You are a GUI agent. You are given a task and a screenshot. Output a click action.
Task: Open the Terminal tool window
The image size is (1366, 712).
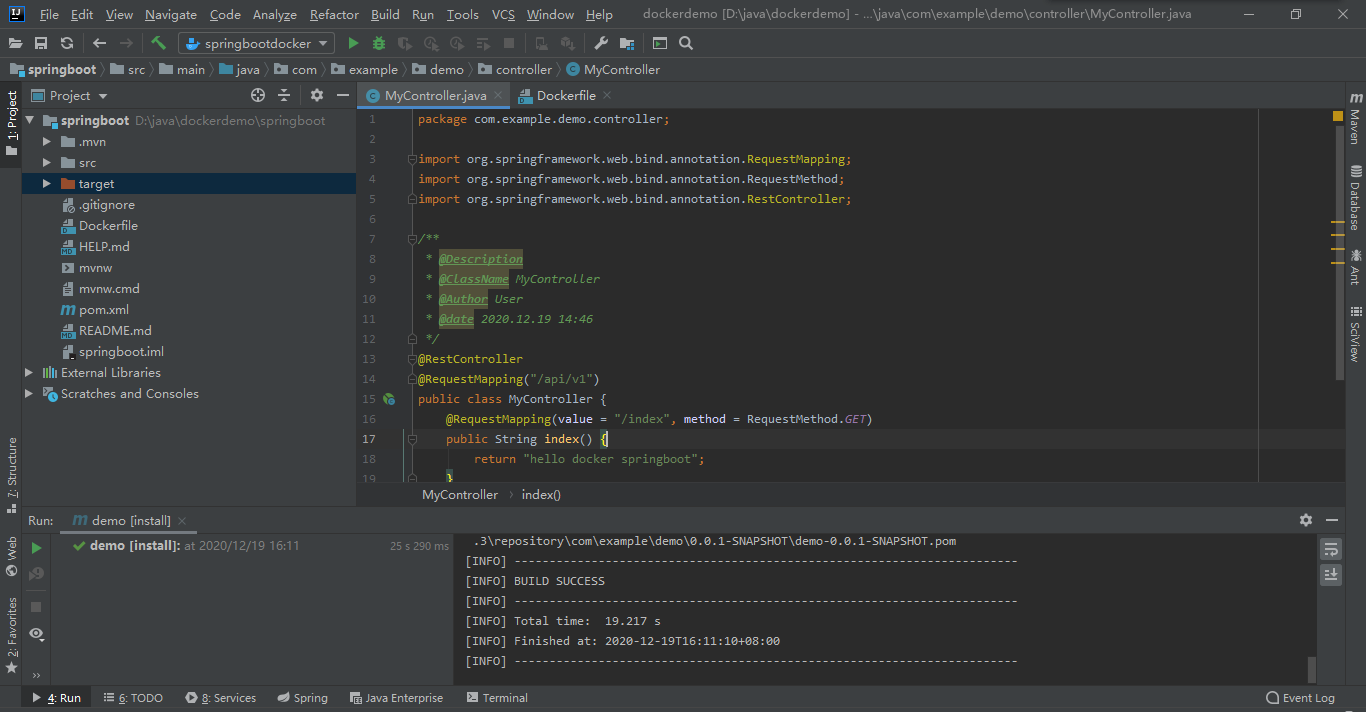[496, 698]
